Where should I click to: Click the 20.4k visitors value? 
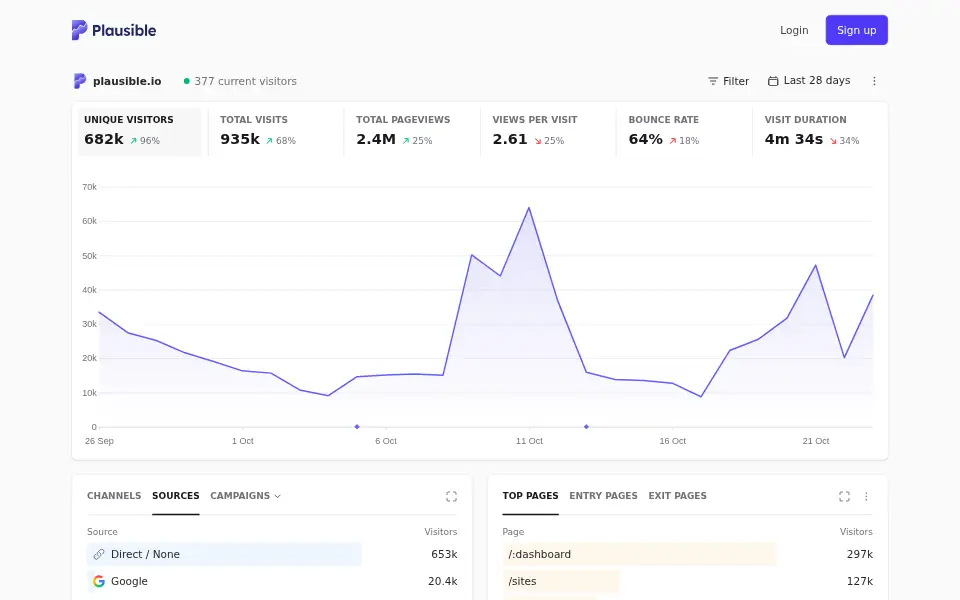click(443, 581)
